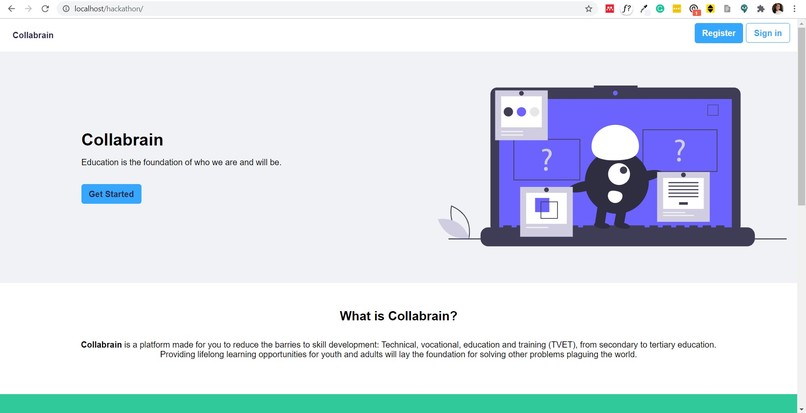Image resolution: width=806 pixels, height=413 pixels.
Task: Open the Chrome three-dot menu
Action: [x=795, y=9]
